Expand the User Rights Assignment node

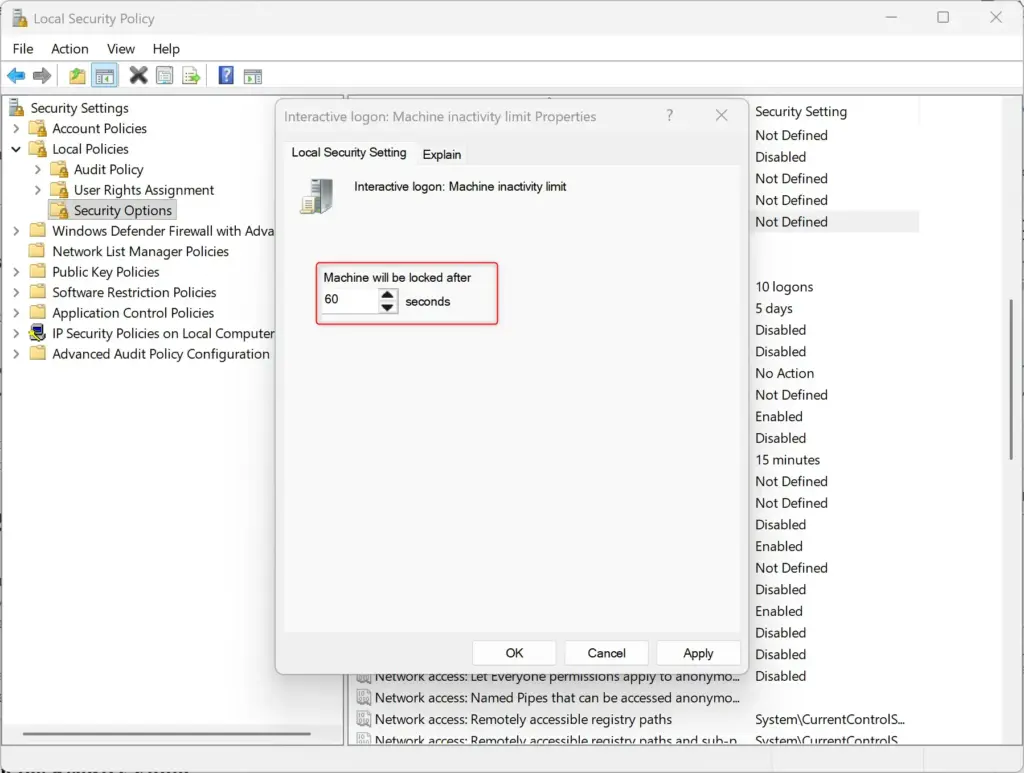point(37,190)
